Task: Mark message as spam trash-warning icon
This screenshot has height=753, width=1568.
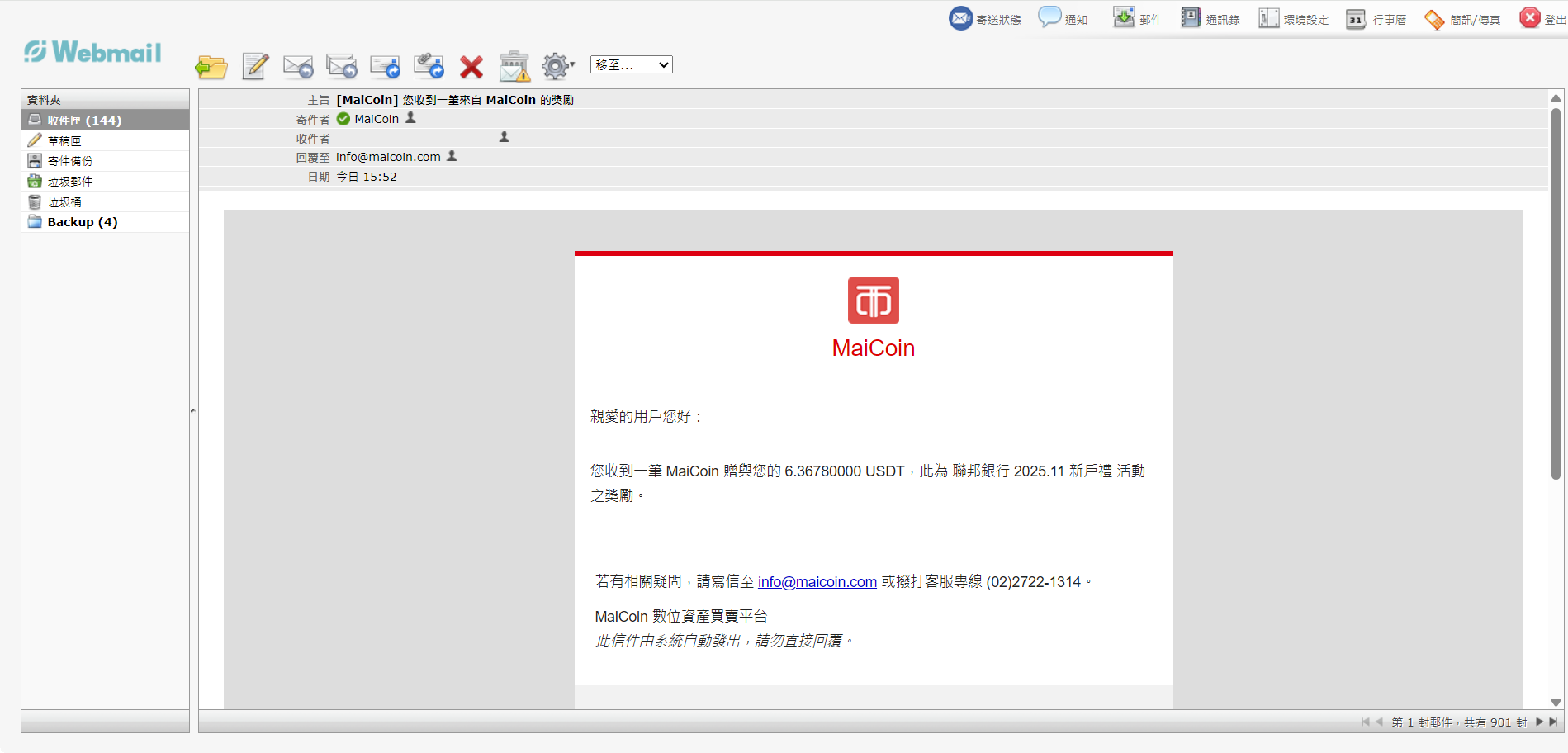Action: coord(514,66)
